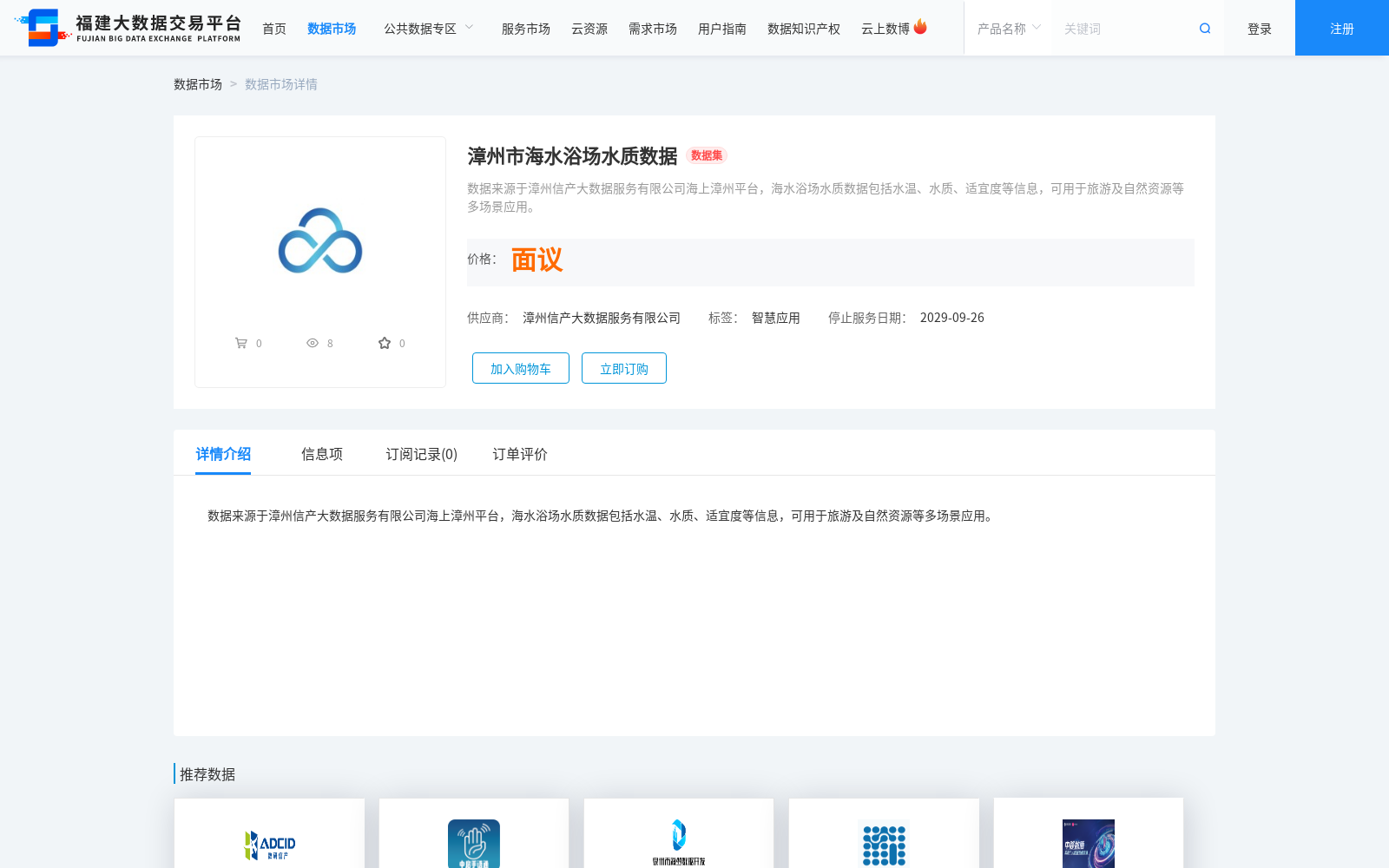Open the 用户指南 menu item
Viewport: 1389px width, 868px height.
tap(722, 29)
